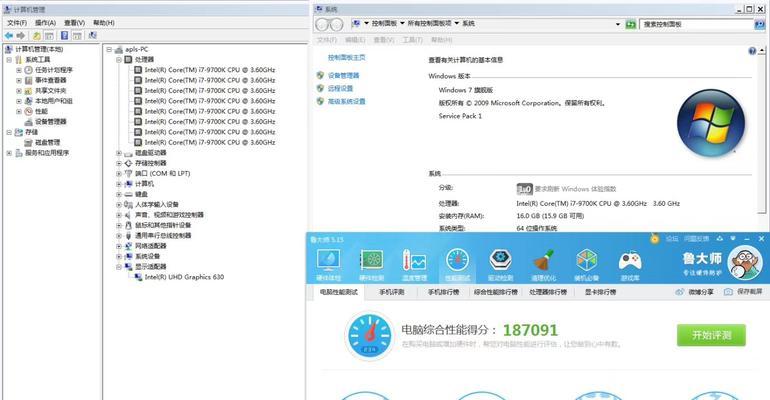Collapse the 处理器 device category

tap(119, 59)
